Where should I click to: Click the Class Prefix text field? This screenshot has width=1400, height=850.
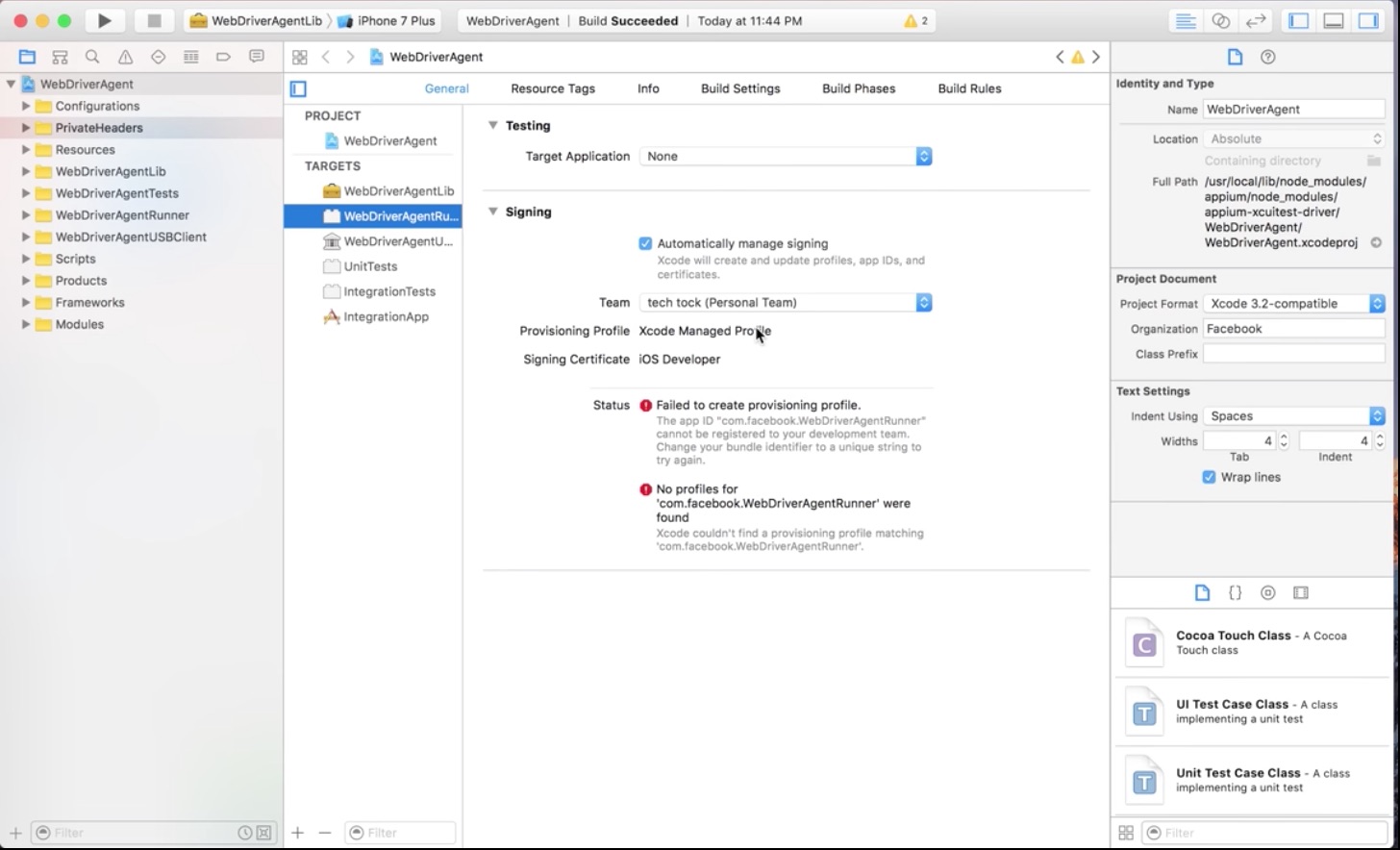tap(1294, 354)
